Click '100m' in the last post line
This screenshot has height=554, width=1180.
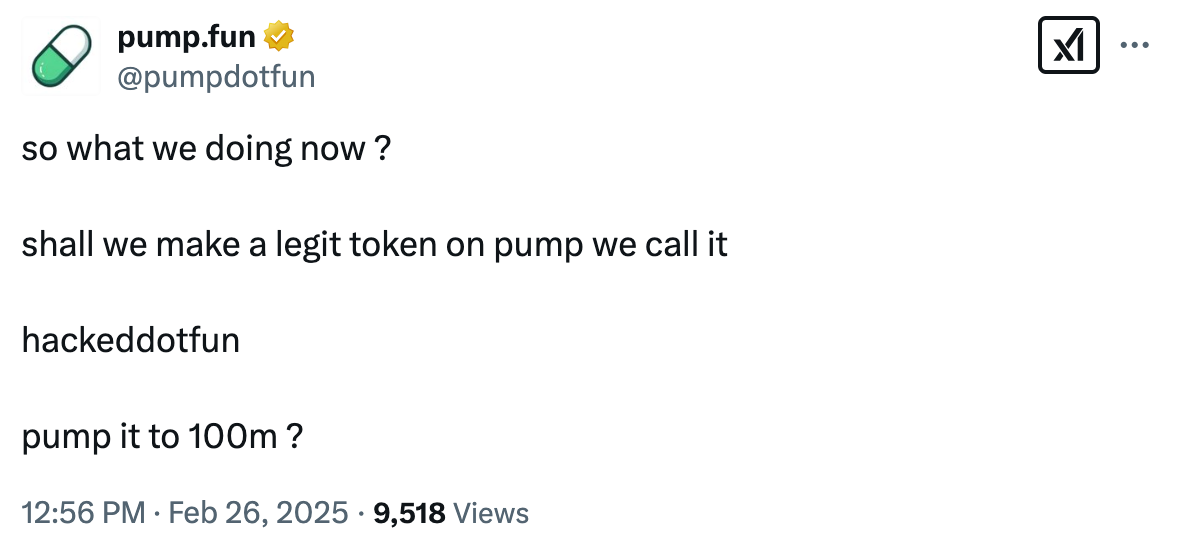pos(231,437)
